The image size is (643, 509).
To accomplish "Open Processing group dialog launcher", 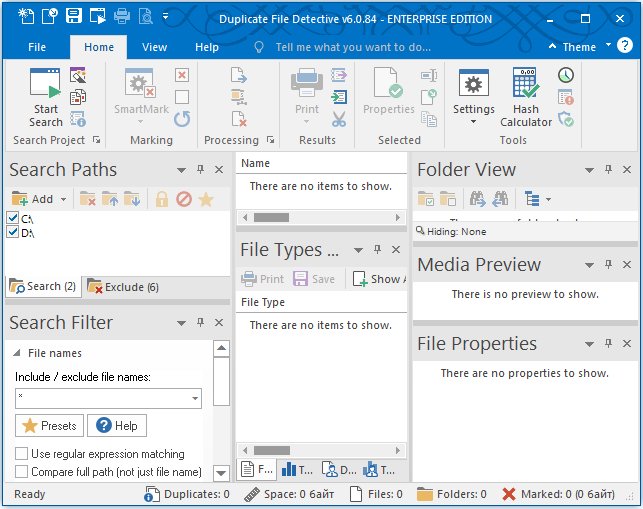I will pos(270,140).
